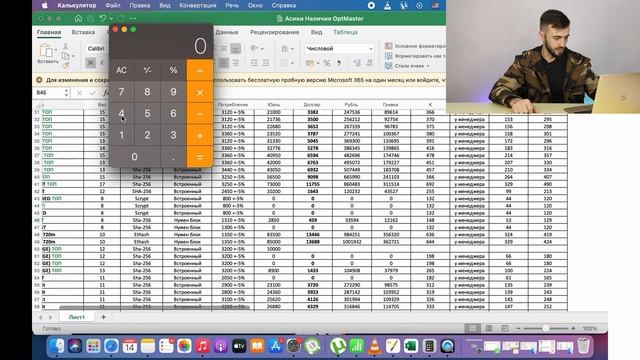Toggle sign with calculator +/- key
640x360 pixels.
click(x=147, y=70)
